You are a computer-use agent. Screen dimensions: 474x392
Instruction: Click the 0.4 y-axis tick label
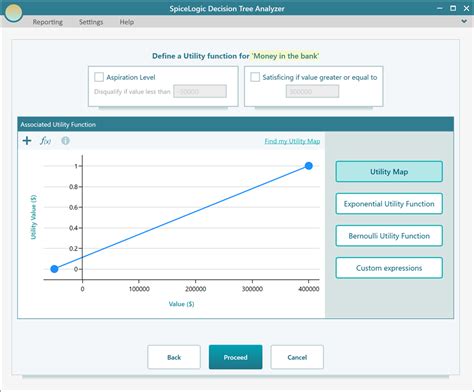[73, 228]
